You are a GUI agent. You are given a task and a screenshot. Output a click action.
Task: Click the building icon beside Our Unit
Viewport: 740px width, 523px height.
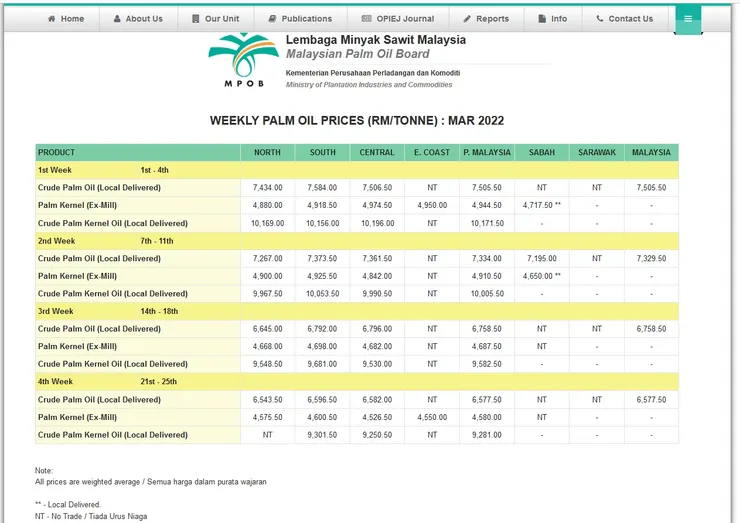pos(195,19)
